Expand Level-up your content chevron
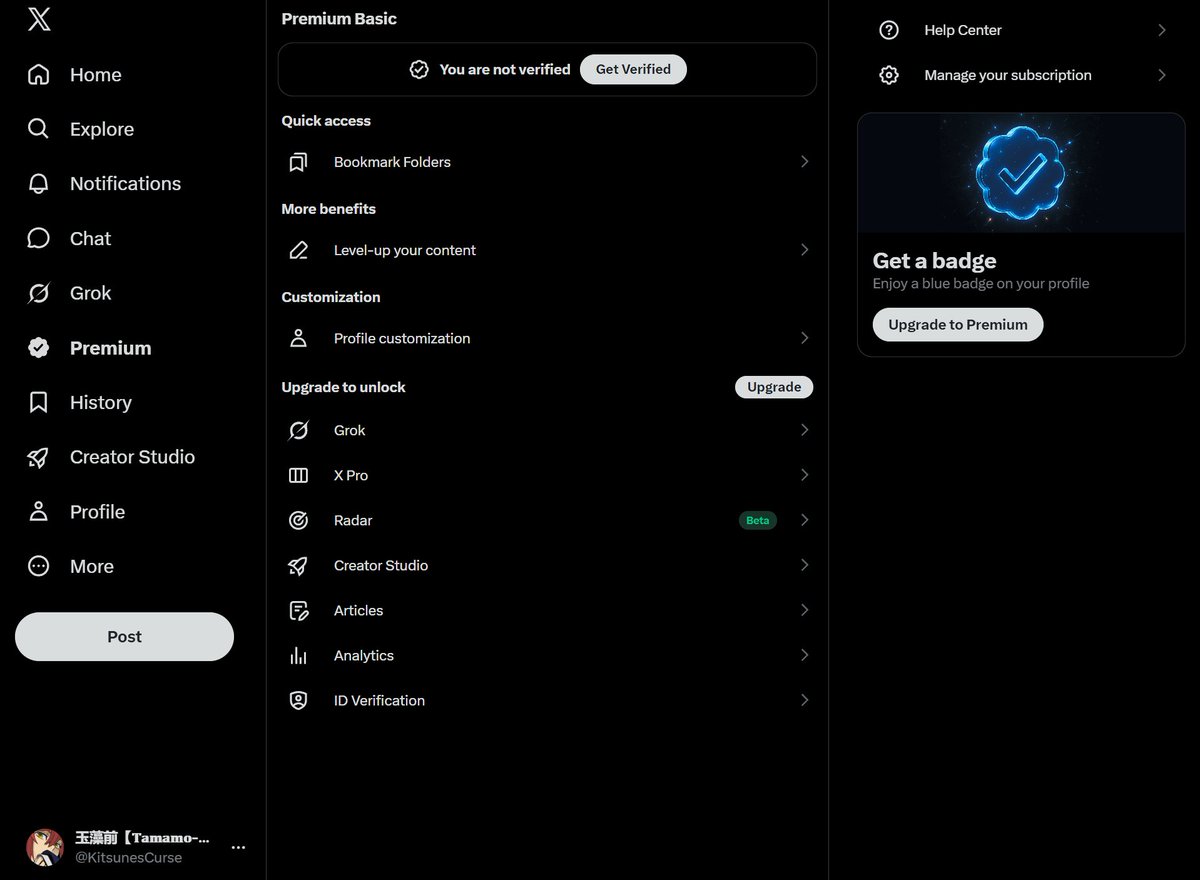This screenshot has height=880, width=1200. coord(804,250)
